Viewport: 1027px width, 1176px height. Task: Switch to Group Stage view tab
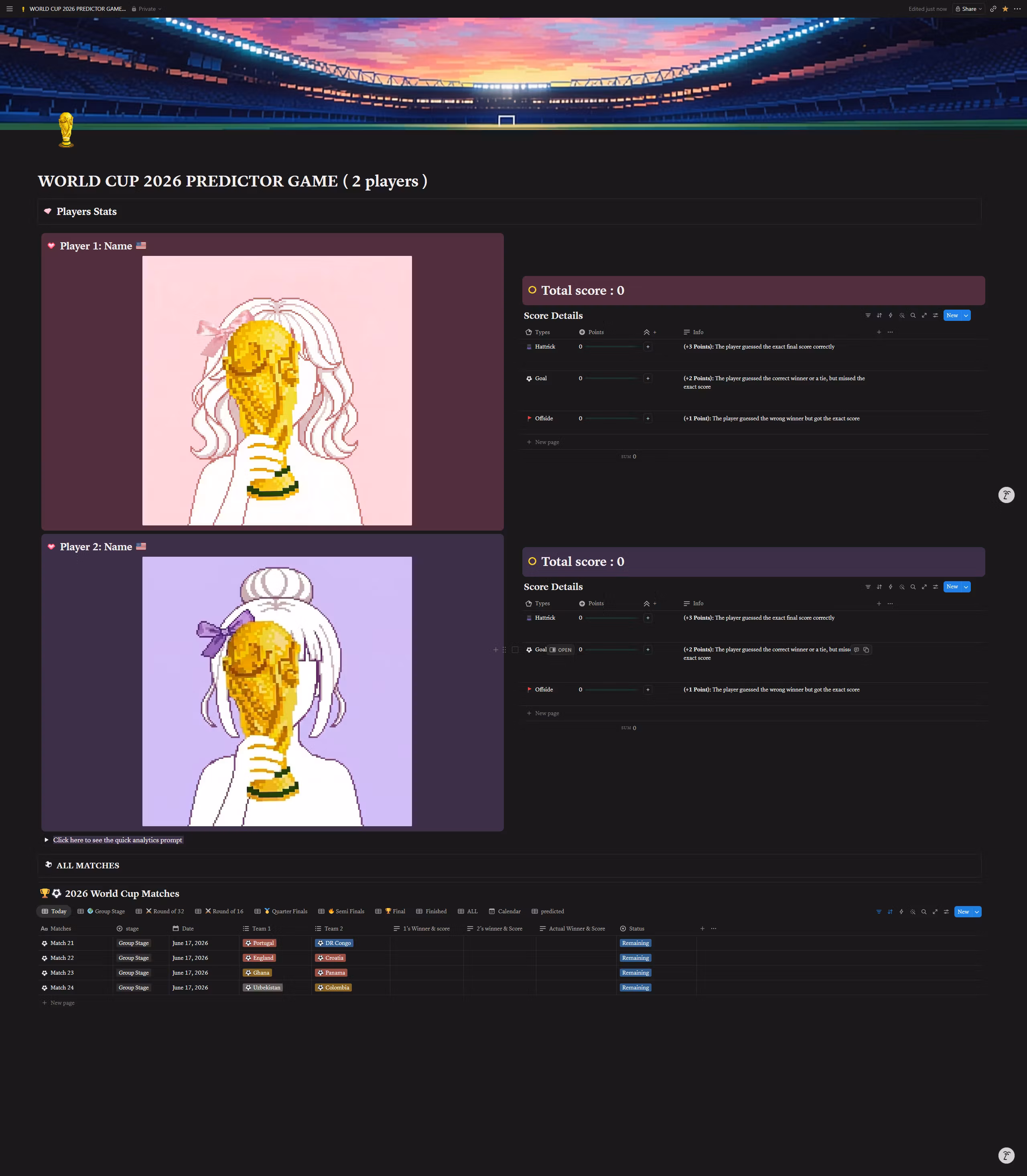pyautogui.click(x=106, y=911)
